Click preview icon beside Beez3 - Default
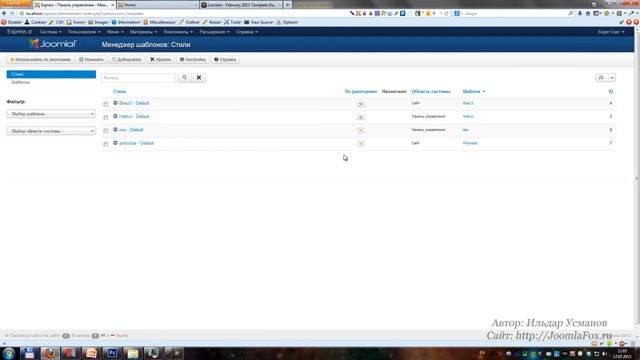Screen dimensions: 640x360 [115, 103]
